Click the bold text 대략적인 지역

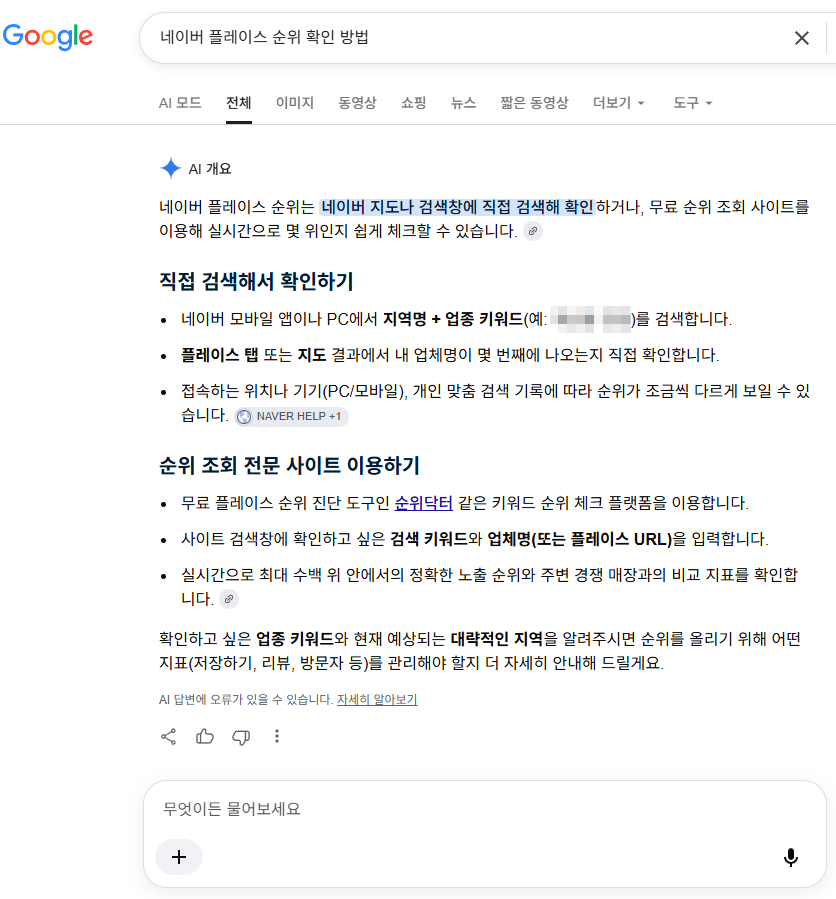(x=497, y=639)
